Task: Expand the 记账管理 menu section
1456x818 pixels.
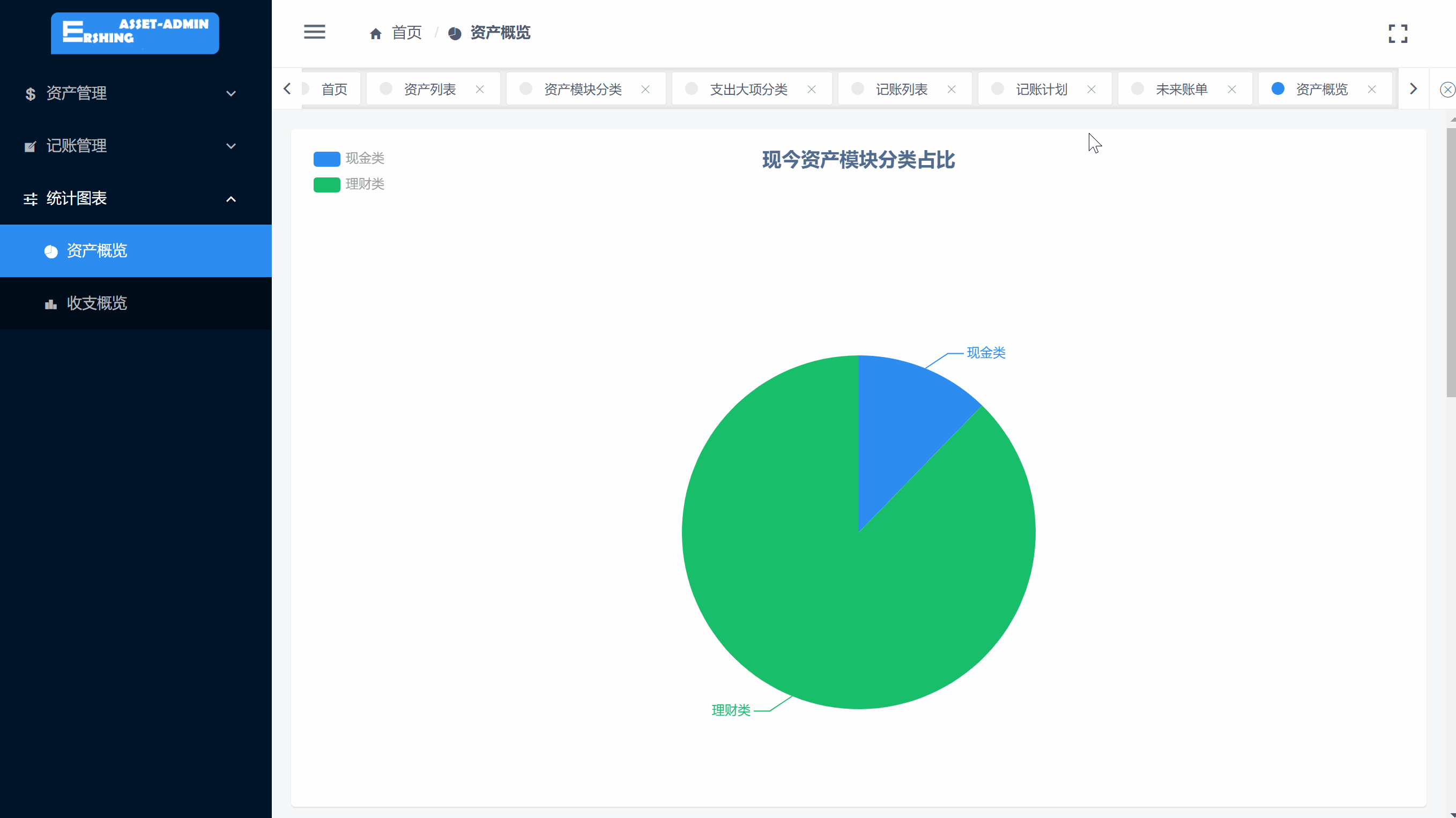Action: (x=231, y=146)
